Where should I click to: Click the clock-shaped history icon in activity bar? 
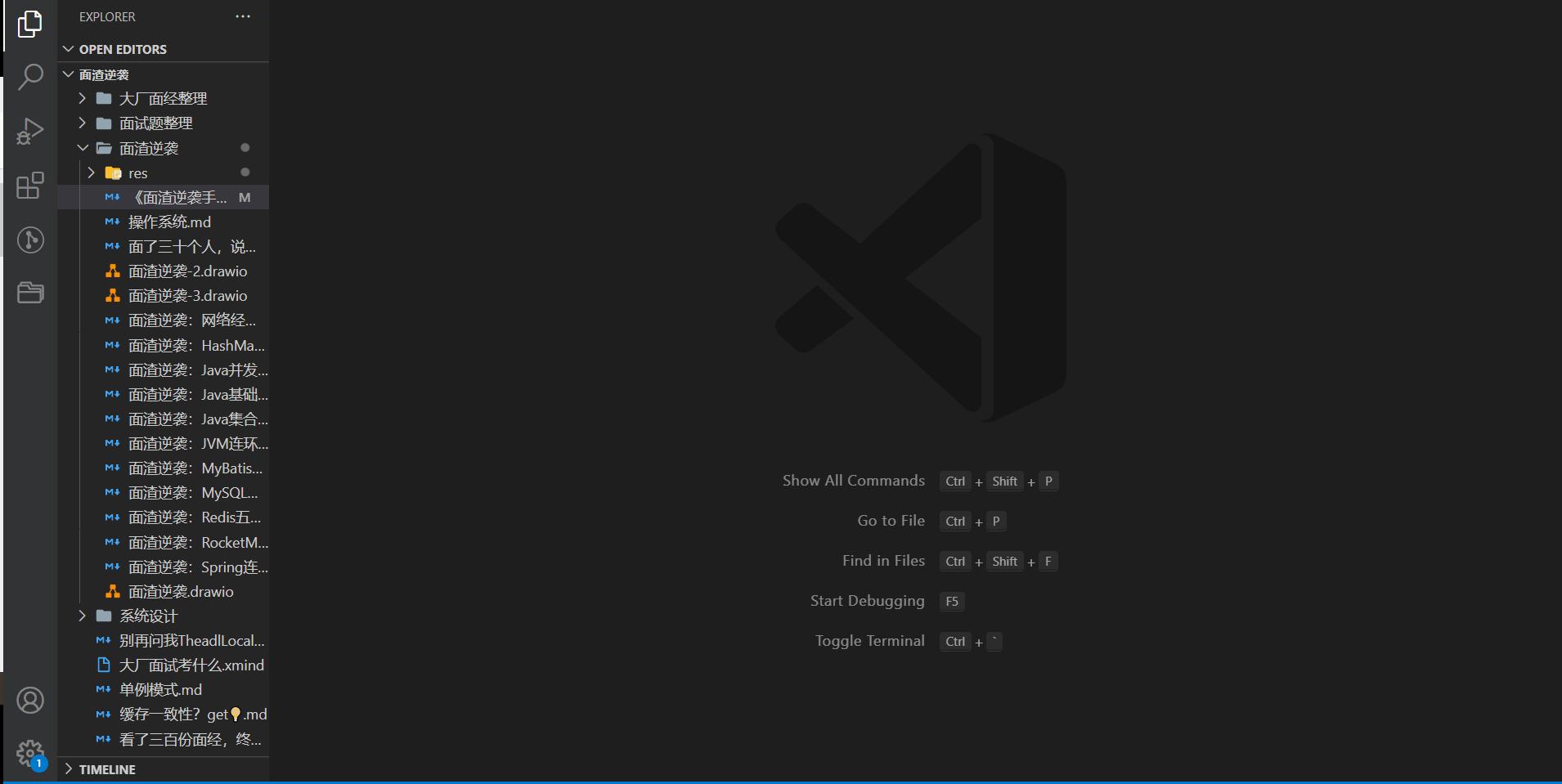click(30, 240)
